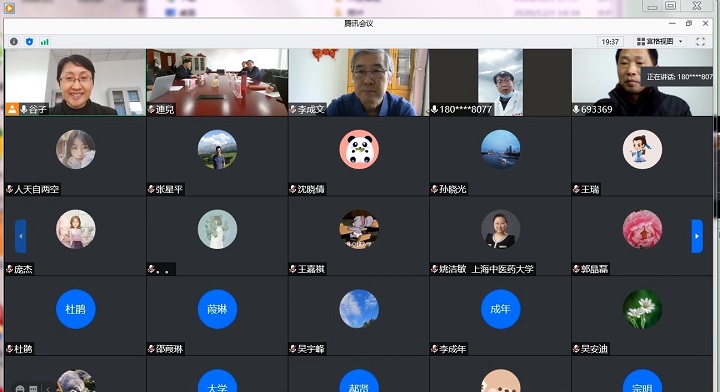720x392 pixels.
Task: Click the muted microphone icon beside 张星平
Action: tap(151, 189)
